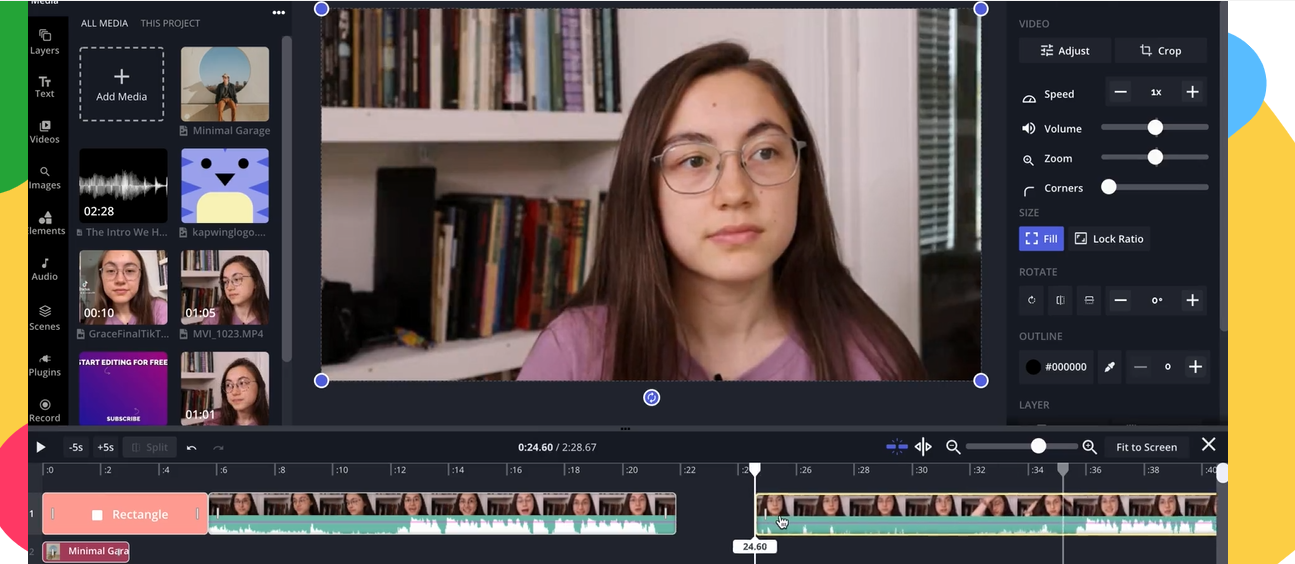The height and width of the screenshot is (564, 1295).
Task: Select the Text tool in sidebar
Action: tap(44, 86)
